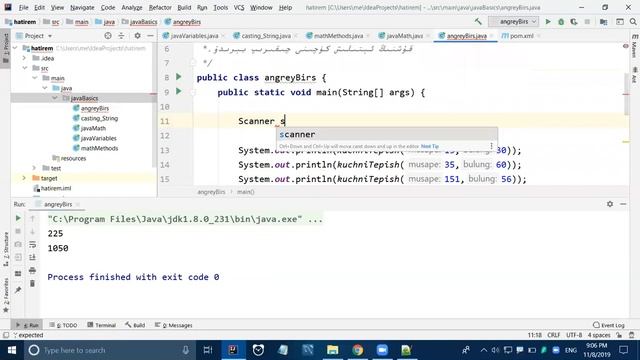Screen dimensions: 640x360
Task: Collapse the main folder in tree
Action: (x=35, y=78)
